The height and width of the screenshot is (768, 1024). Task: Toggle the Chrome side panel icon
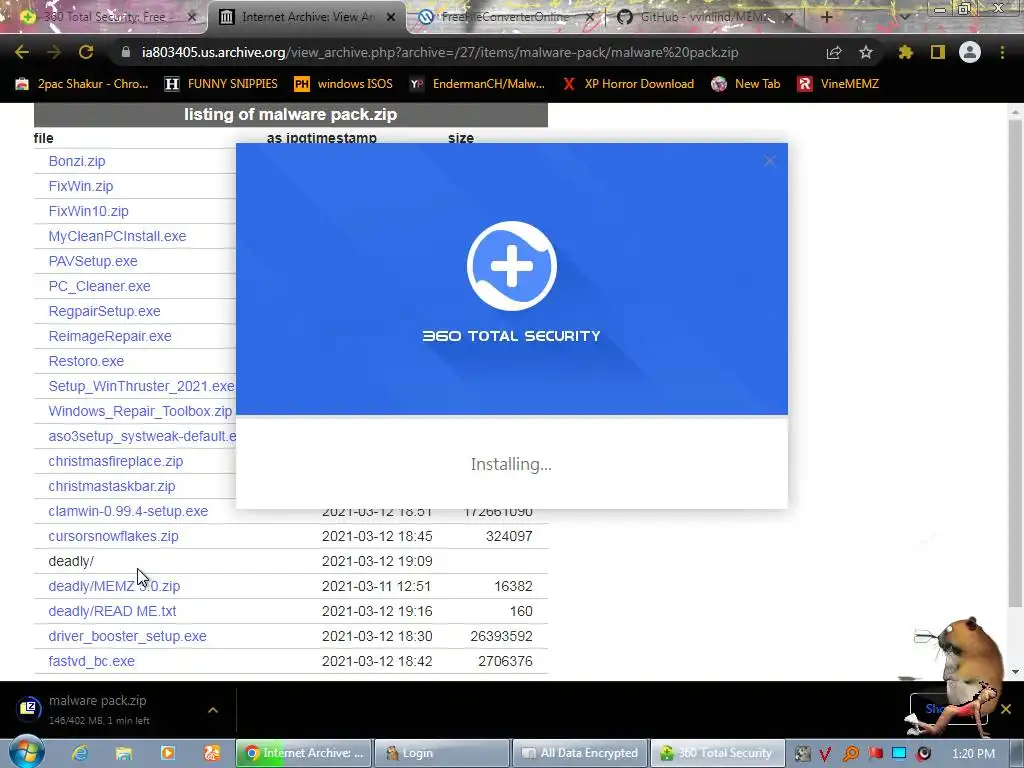[938, 52]
